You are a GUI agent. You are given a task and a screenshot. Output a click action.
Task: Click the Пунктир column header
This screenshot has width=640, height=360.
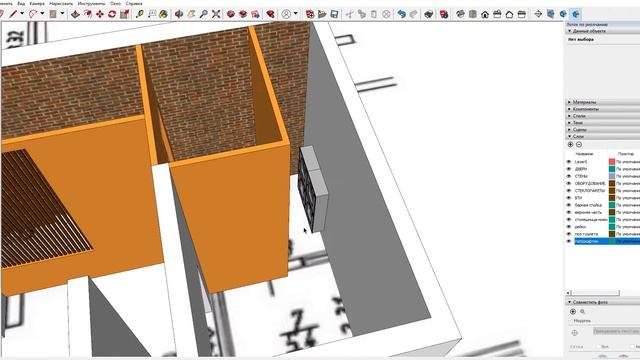[x=626, y=154]
